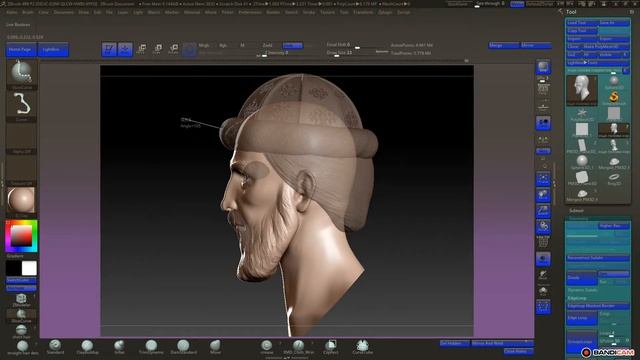Activate the Draw mode button
This screenshot has width=640, height=360.
click(125, 49)
